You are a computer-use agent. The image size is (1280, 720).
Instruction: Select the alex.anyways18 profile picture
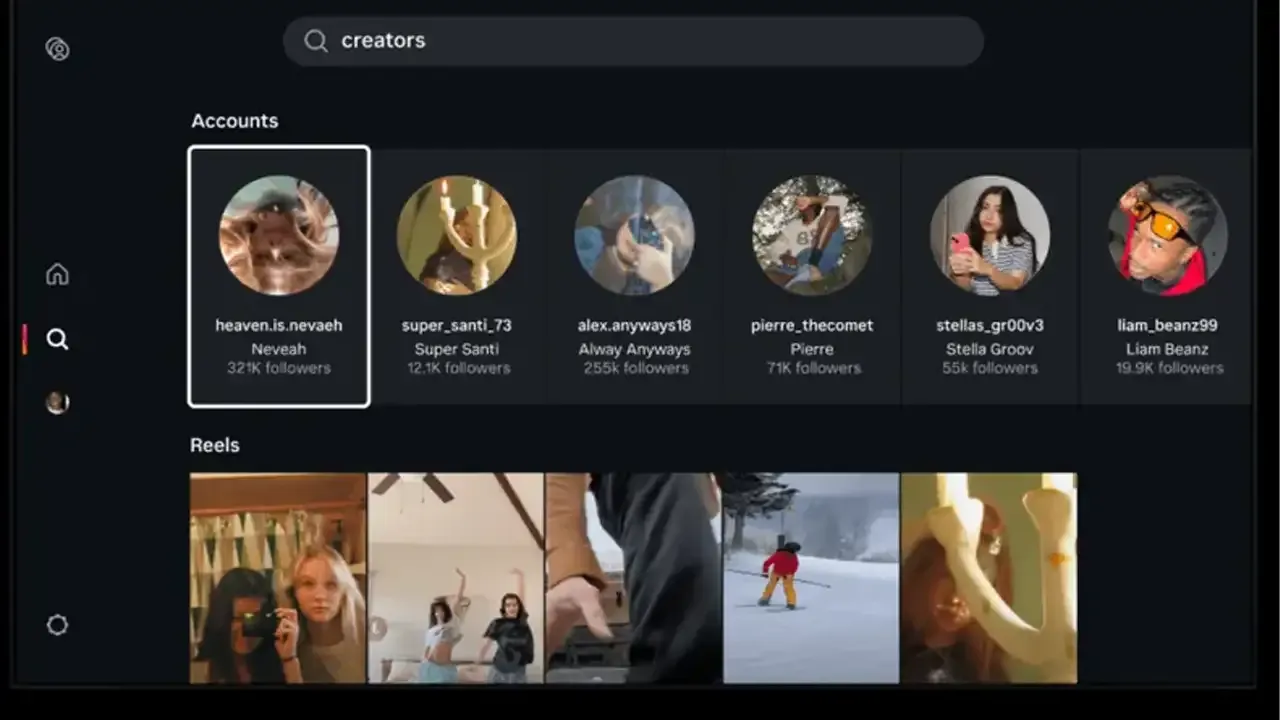[x=634, y=236]
